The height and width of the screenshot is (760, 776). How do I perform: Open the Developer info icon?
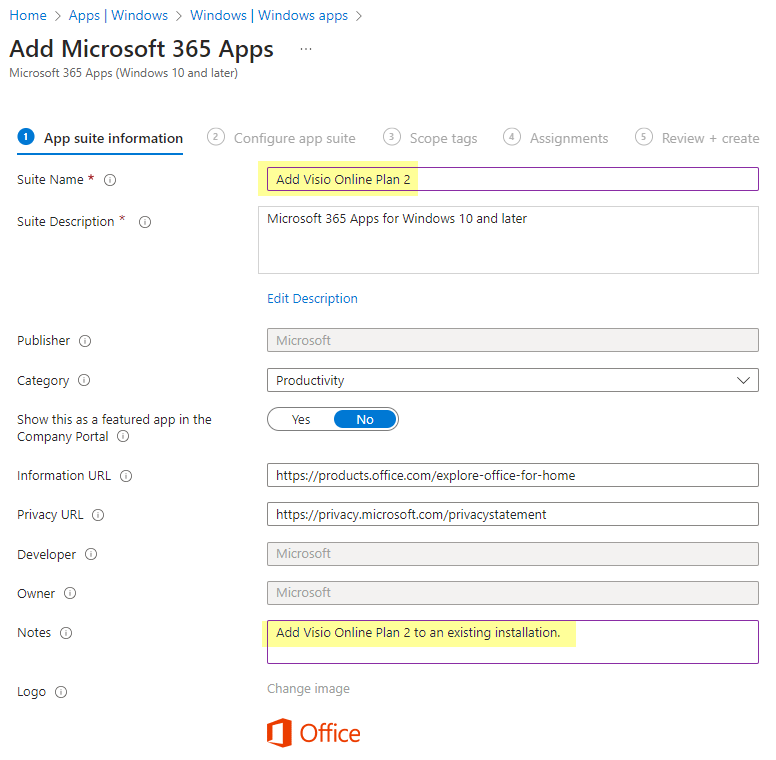tap(91, 554)
